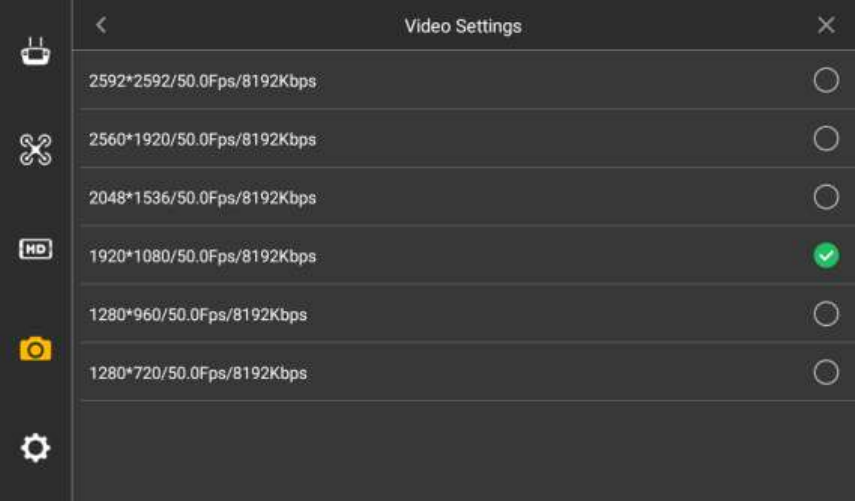
Task: Open the aircraft drone settings icon
Action: tap(35, 149)
